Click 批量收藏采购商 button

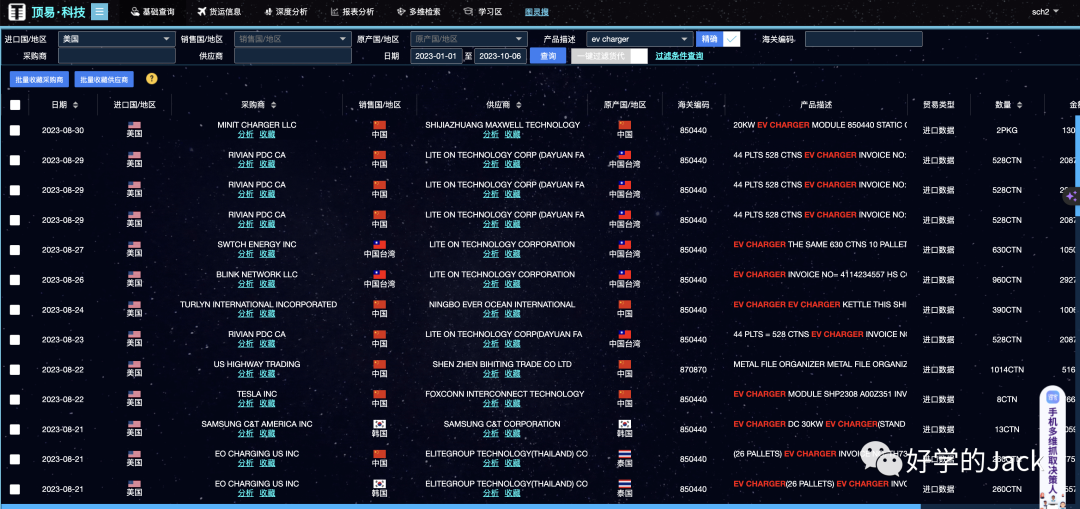coord(39,80)
